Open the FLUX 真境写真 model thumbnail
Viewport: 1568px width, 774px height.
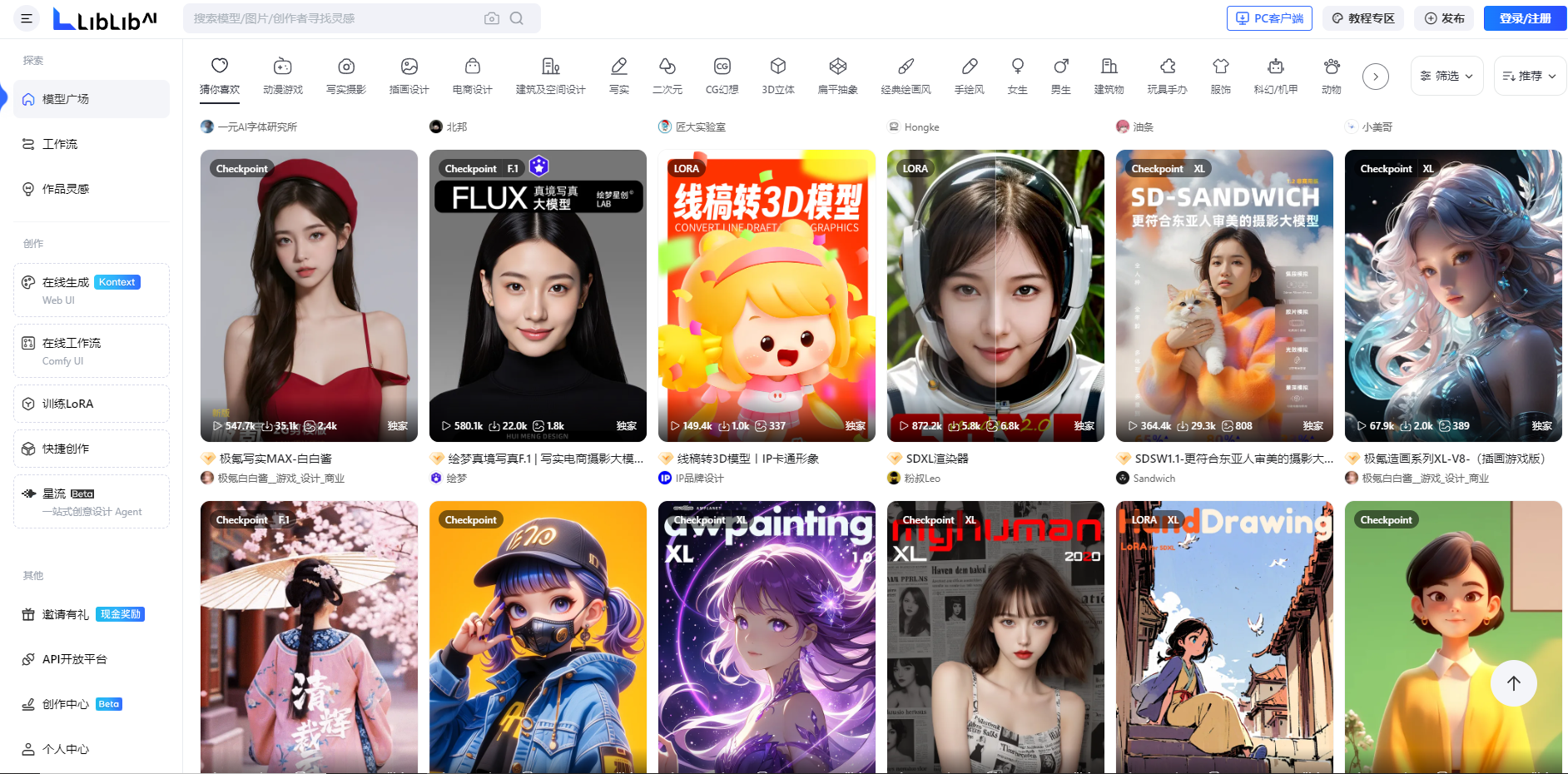(x=538, y=295)
